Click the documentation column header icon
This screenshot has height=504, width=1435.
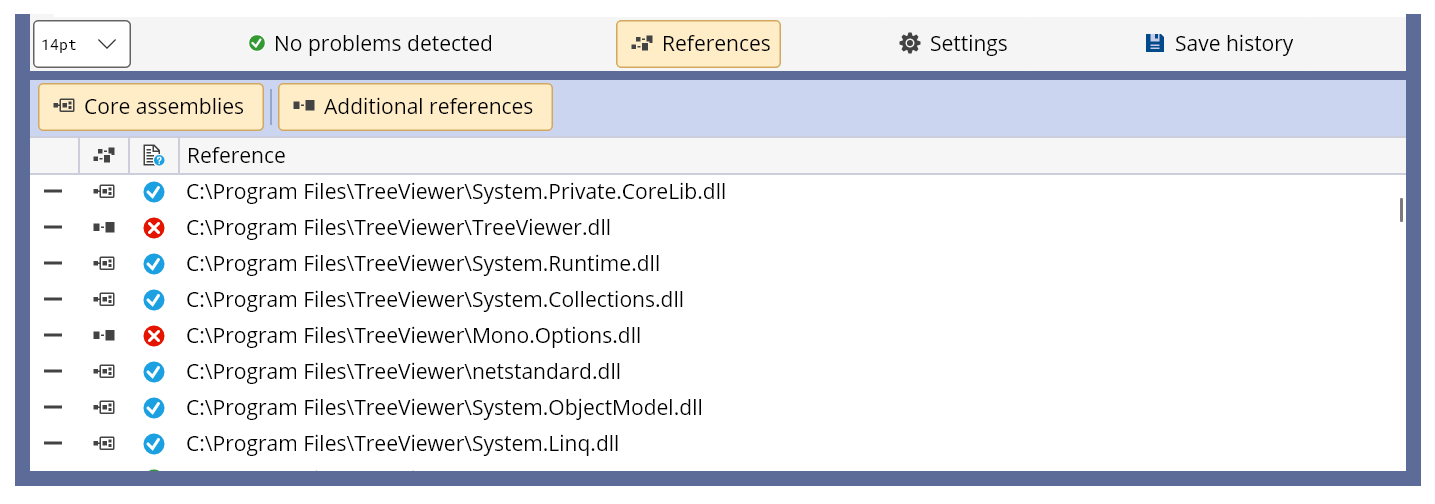[x=154, y=155]
